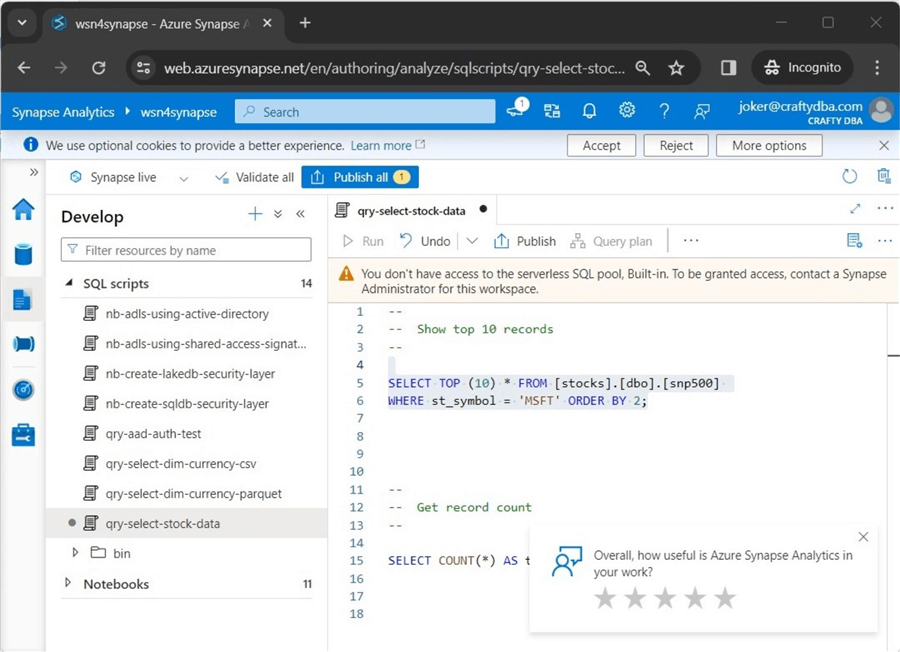Rate five stars in survey
This screenshot has width=900, height=652.
click(725, 598)
